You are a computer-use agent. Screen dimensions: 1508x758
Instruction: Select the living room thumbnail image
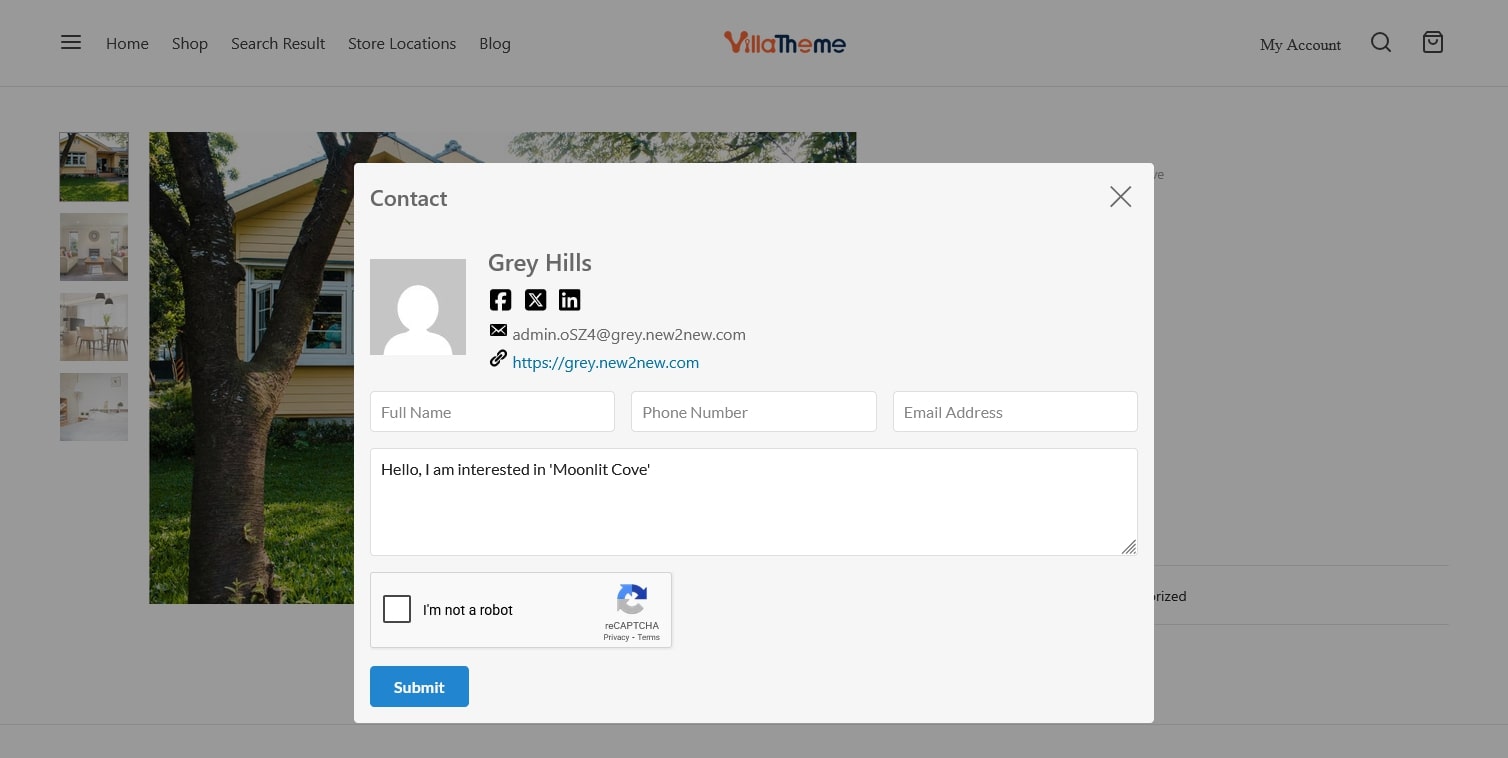tap(94, 247)
